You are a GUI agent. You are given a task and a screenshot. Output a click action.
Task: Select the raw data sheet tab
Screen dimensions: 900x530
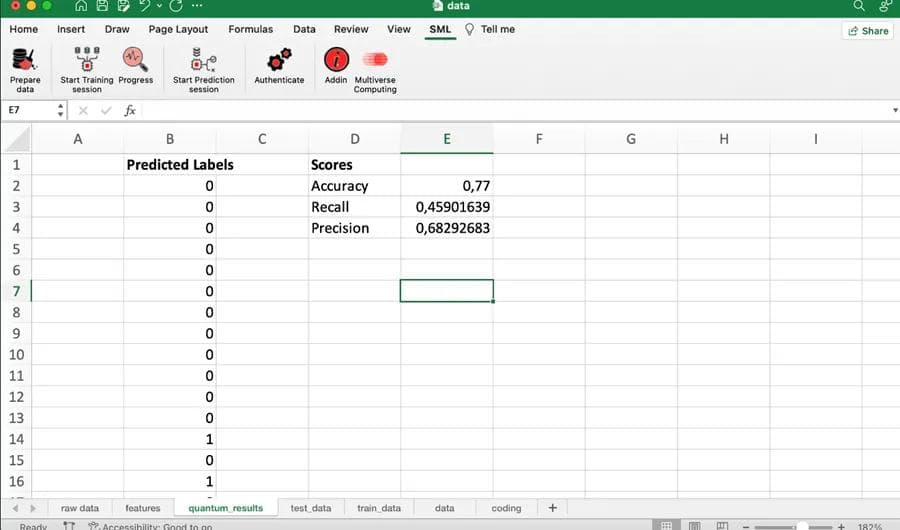(80, 508)
